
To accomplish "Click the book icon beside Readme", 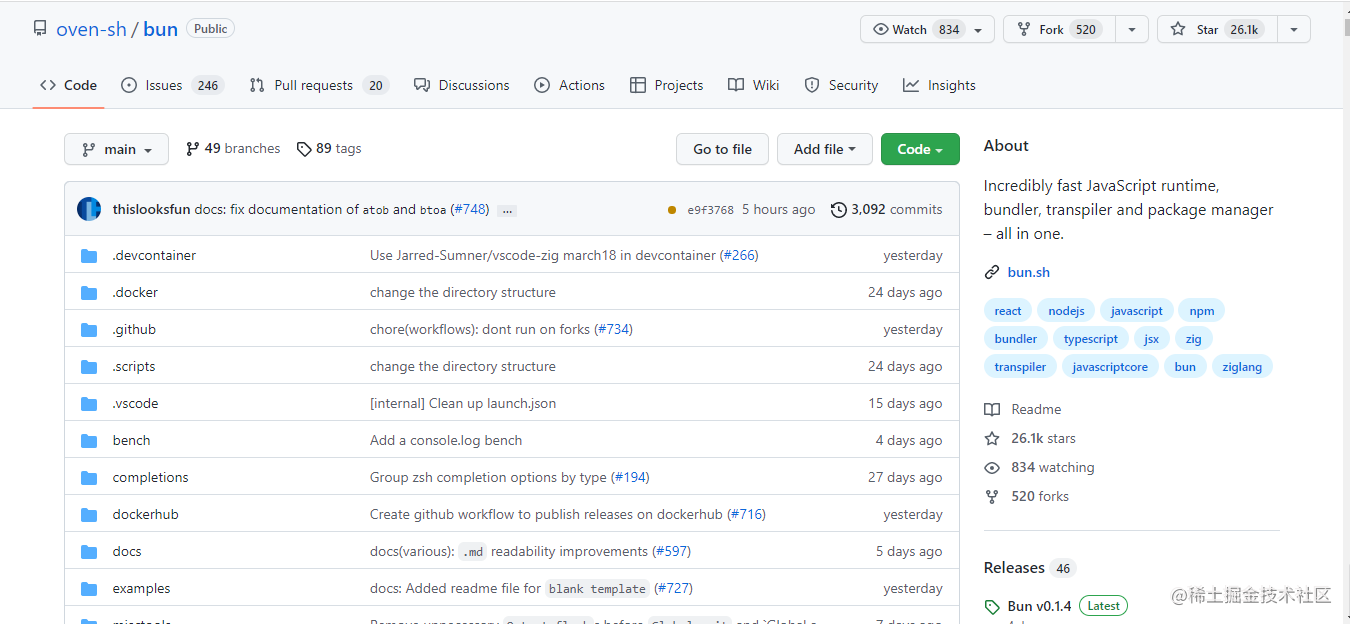I will tap(992, 409).
